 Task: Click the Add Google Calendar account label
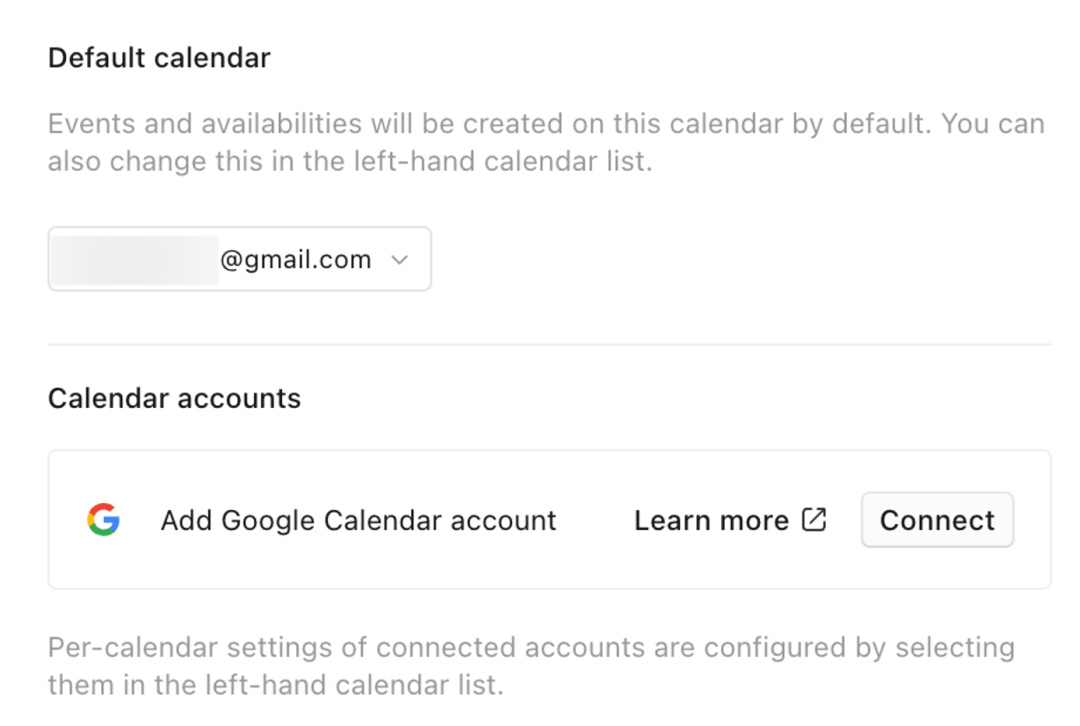point(358,520)
